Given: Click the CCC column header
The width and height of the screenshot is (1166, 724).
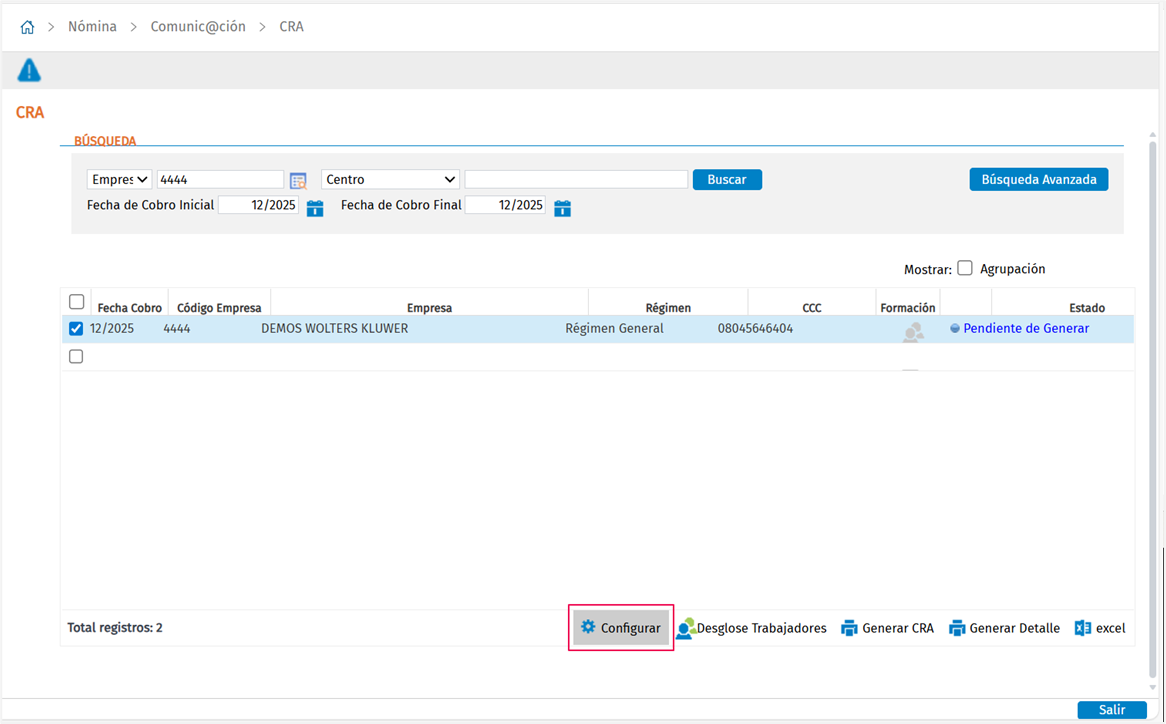Looking at the screenshot, I should pos(812,308).
